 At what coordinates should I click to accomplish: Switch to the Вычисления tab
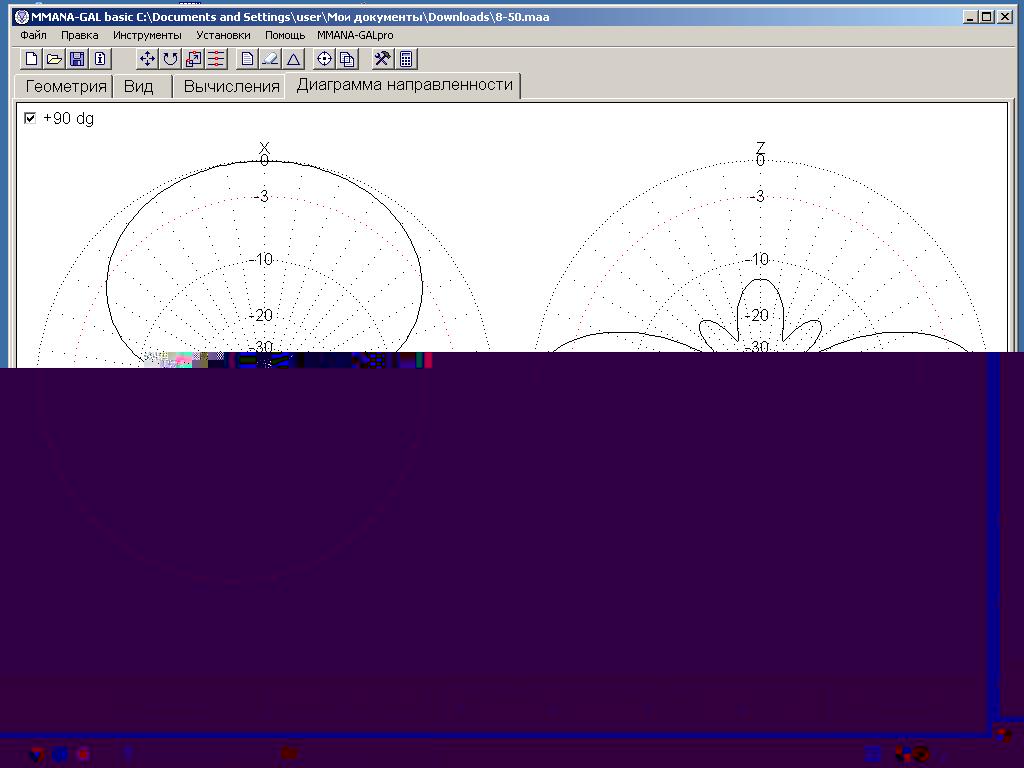coord(231,86)
